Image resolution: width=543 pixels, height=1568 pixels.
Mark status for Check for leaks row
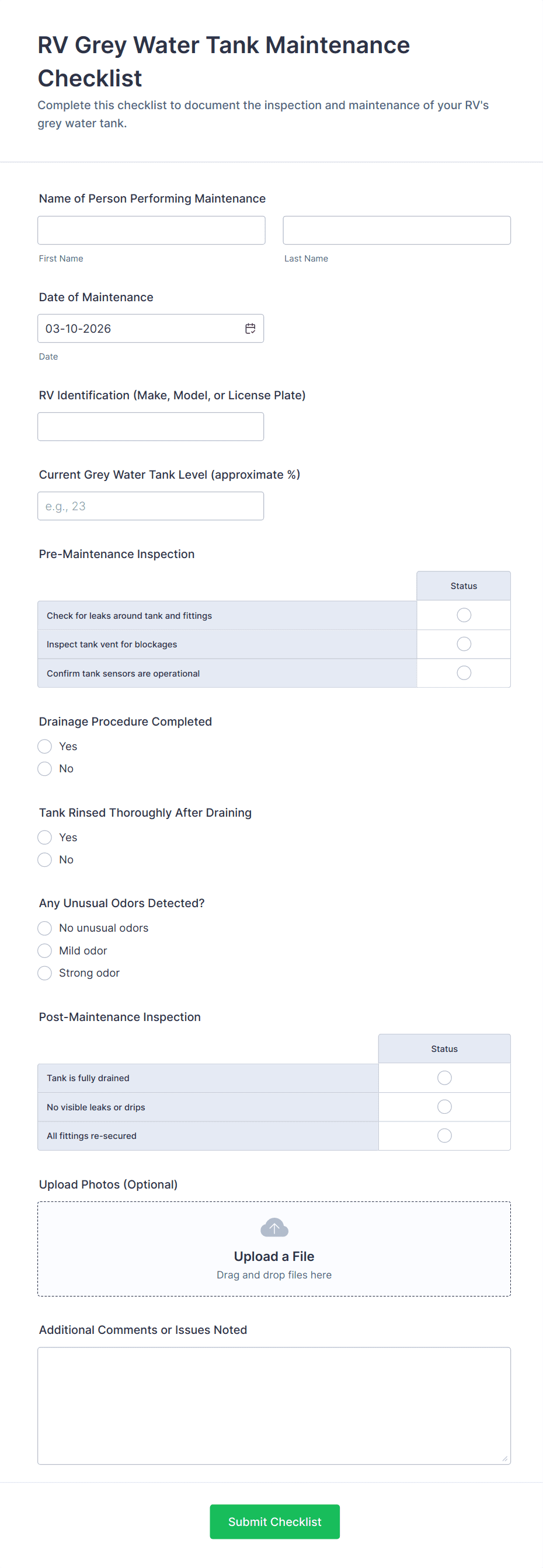[464, 615]
